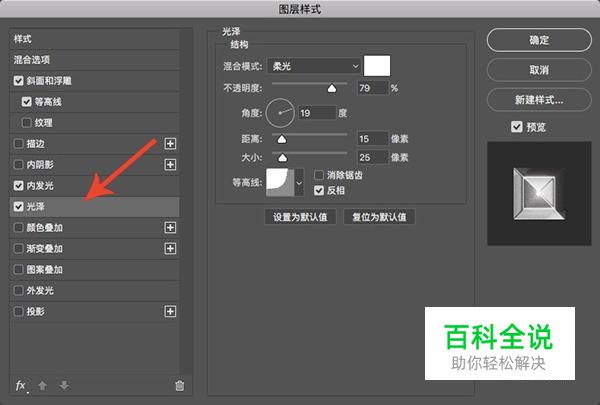Click the style preview thumbnail
Image resolution: width=600 pixels, height=405 pixels.
pyautogui.click(x=539, y=194)
